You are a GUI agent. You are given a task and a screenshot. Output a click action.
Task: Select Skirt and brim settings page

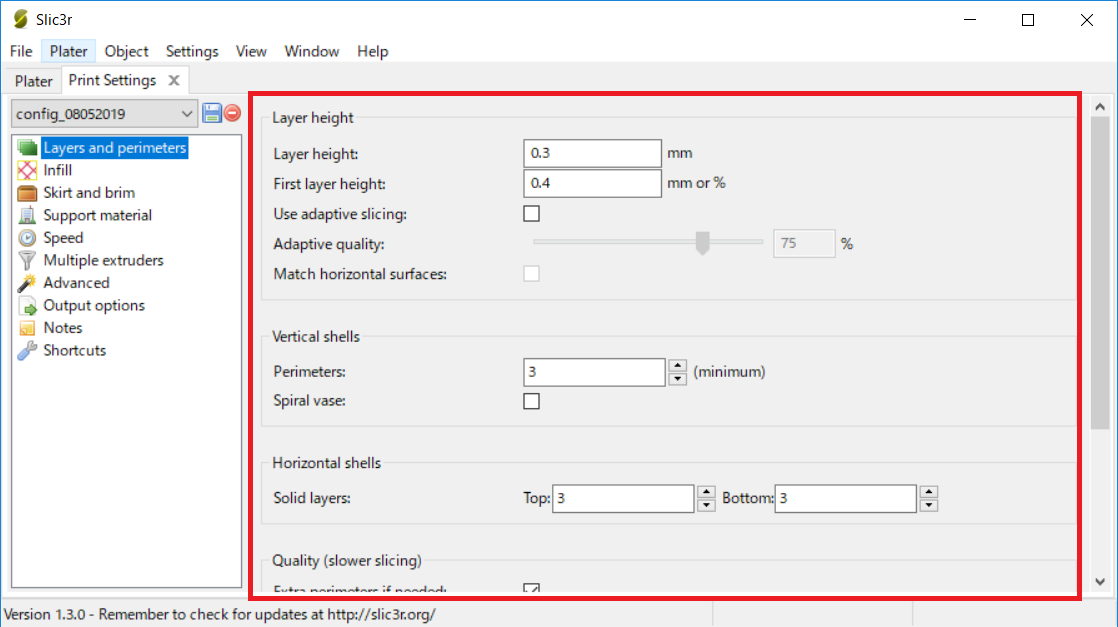pos(88,193)
